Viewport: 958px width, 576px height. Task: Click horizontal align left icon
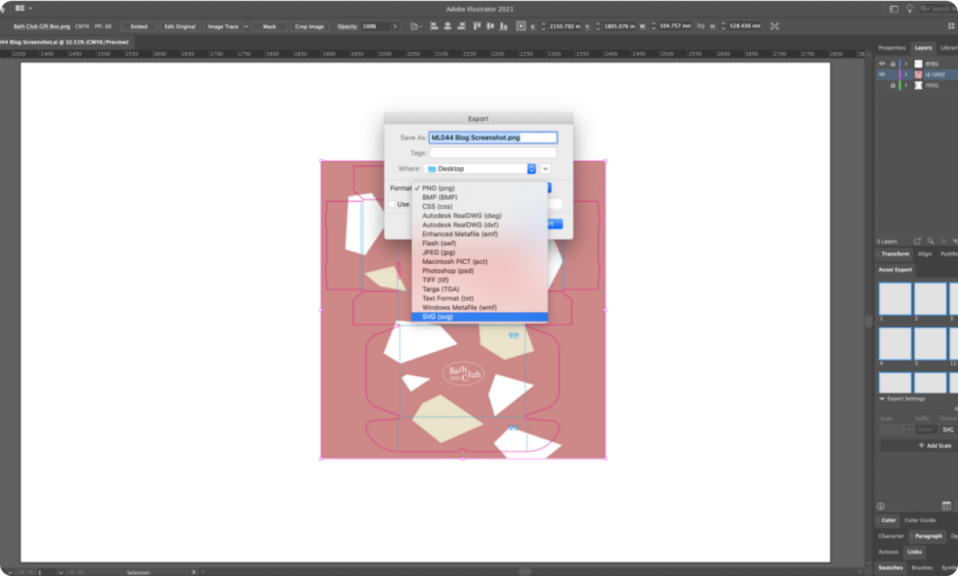coord(434,26)
